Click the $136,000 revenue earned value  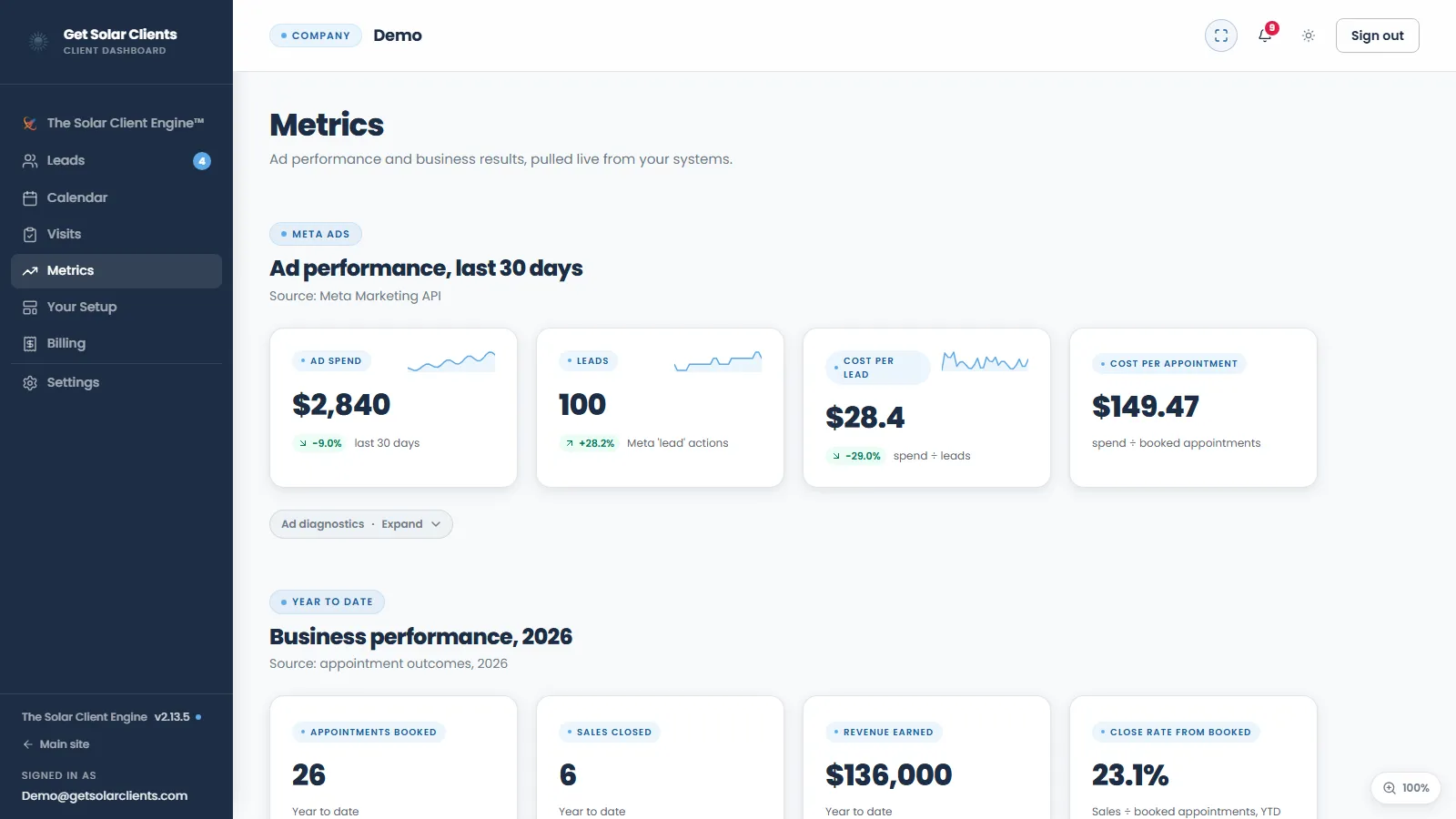[x=888, y=775]
